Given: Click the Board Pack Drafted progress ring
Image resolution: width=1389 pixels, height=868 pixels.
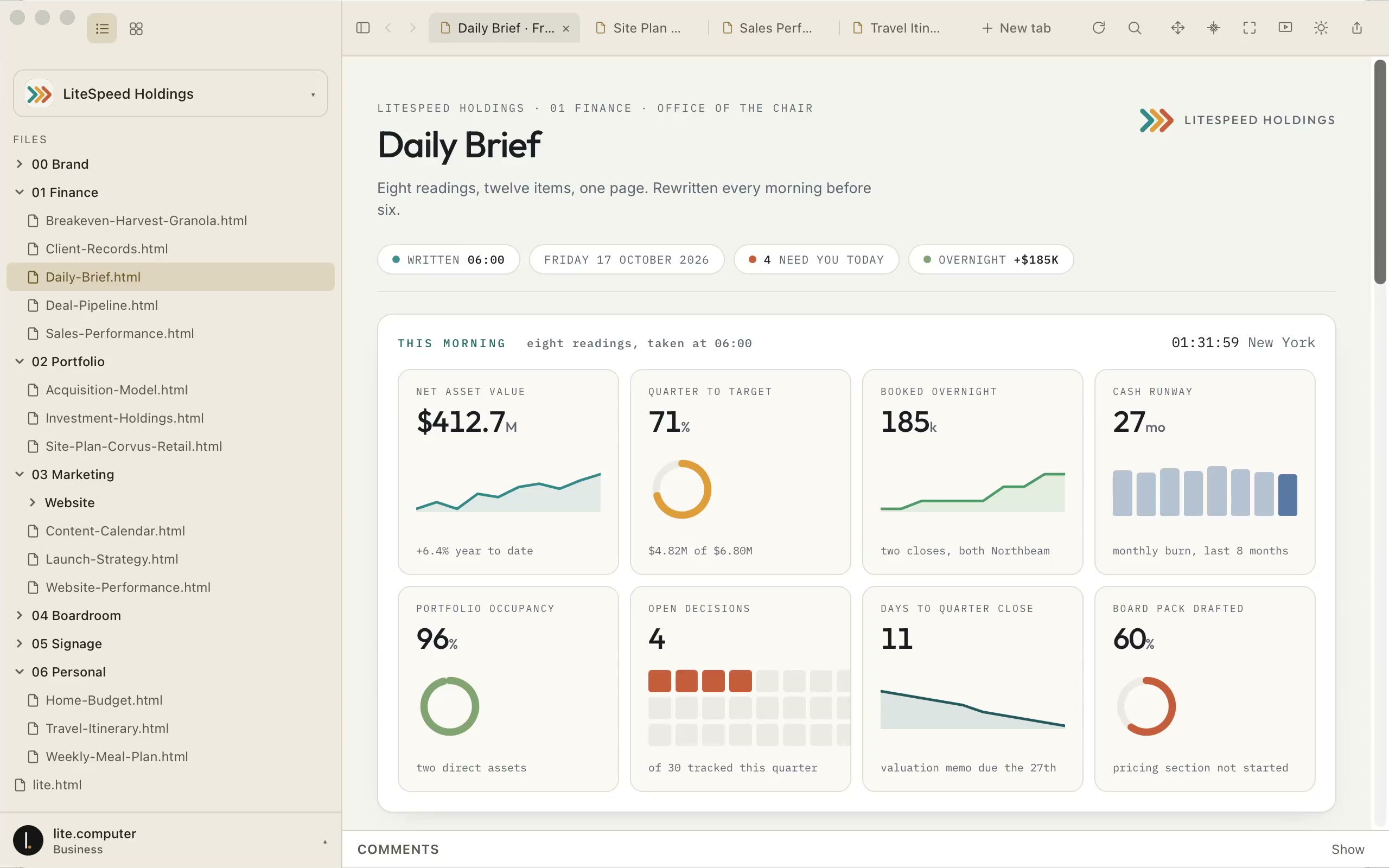Looking at the screenshot, I should click(1146, 706).
